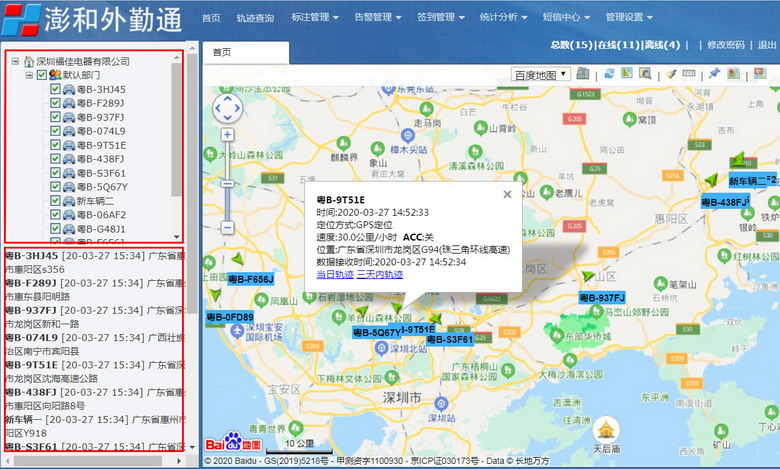Toggle checkbox for vehicle 粤B-06AF2
Viewport: 780px width, 469px height.
click(x=55, y=214)
